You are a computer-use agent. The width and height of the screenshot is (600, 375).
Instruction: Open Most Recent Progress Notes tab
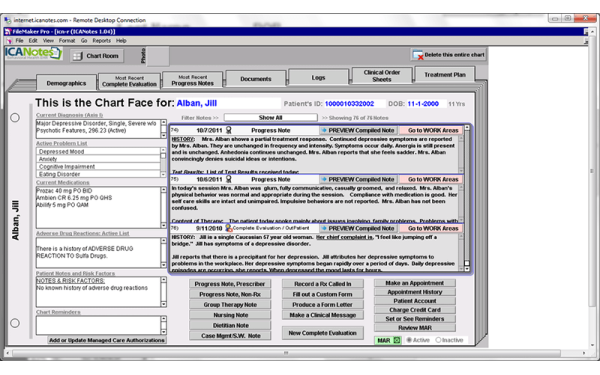(x=192, y=80)
